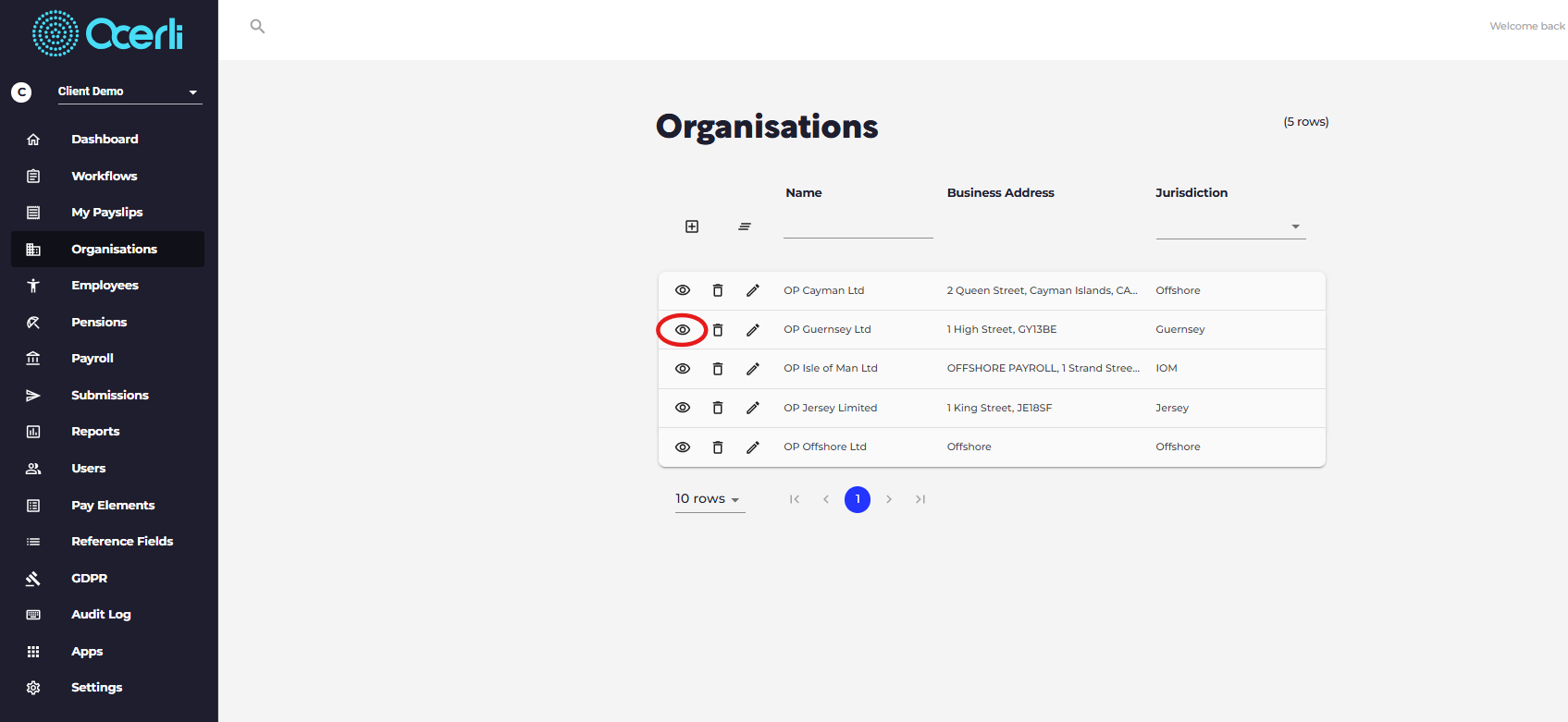
Task: Sort by Business Address column header
Action: (x=1001, y=193)
